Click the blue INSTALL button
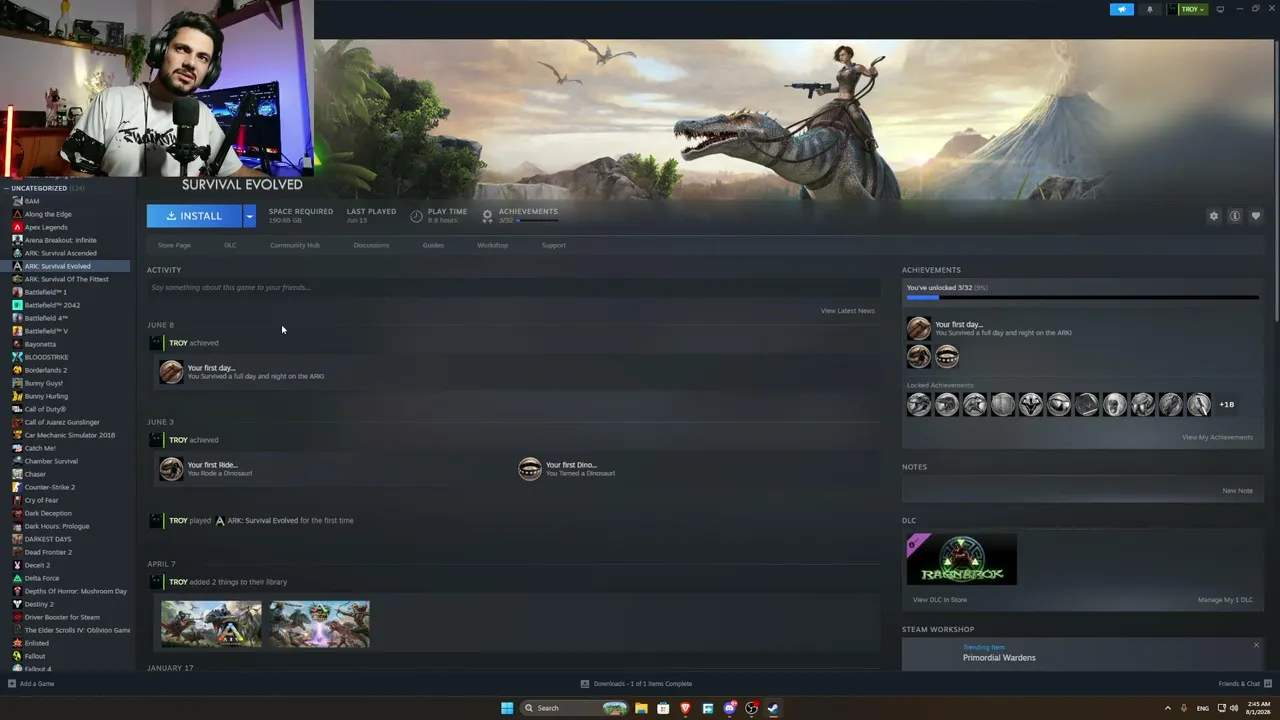Screen dimensions: 1280x720 (194, 216)
